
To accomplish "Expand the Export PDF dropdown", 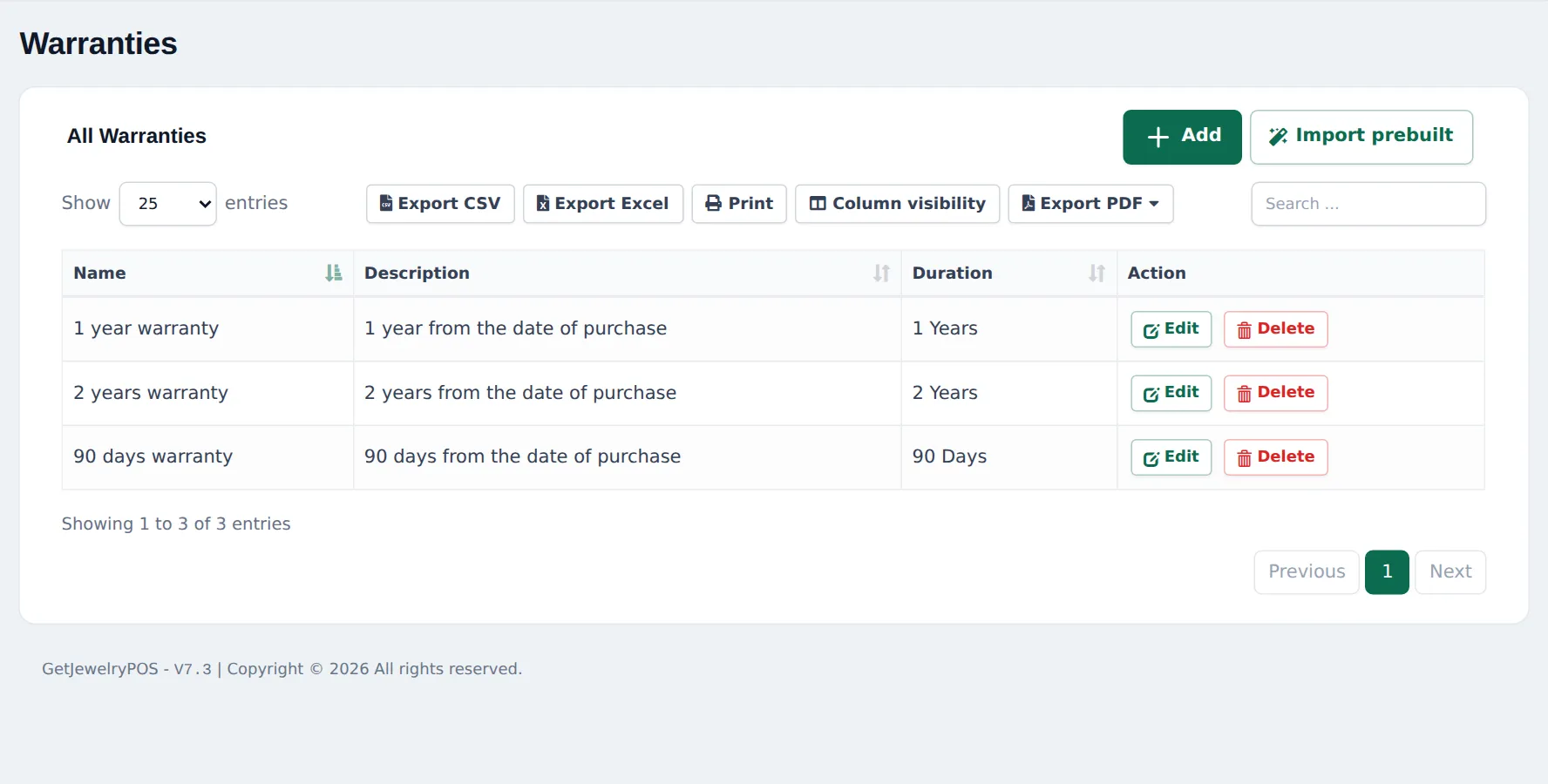I will [1090, 204].
